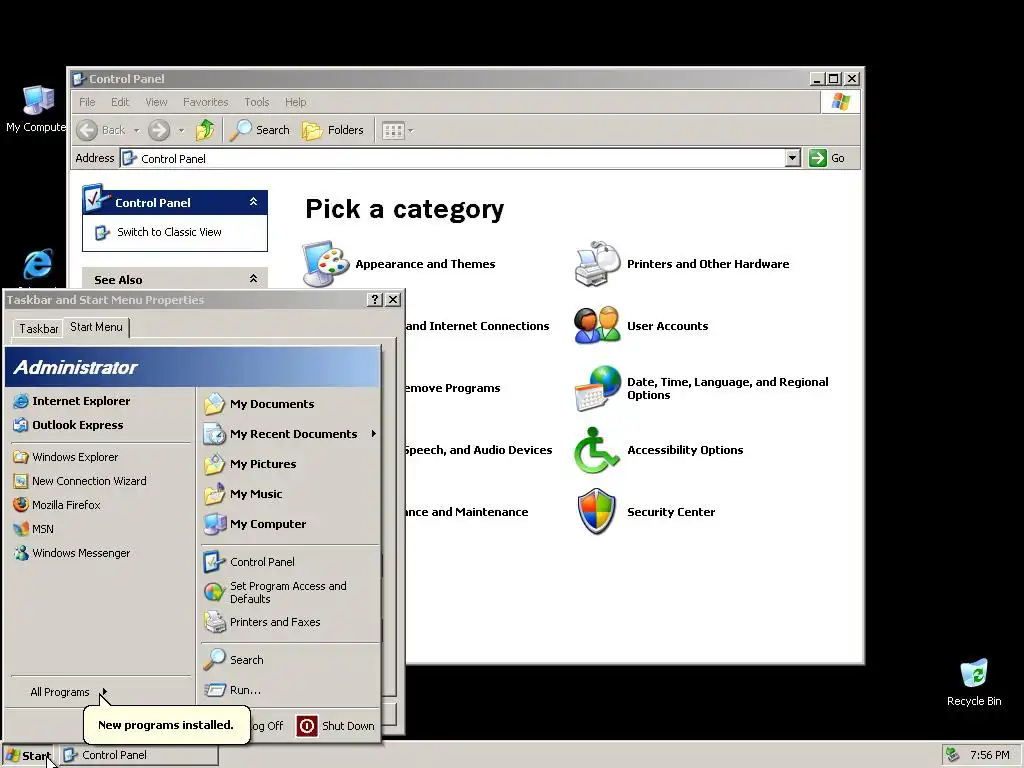Open the Run... dialog
The width and height of the screenshot is (1024, 768).
click(x=232, y=690)
